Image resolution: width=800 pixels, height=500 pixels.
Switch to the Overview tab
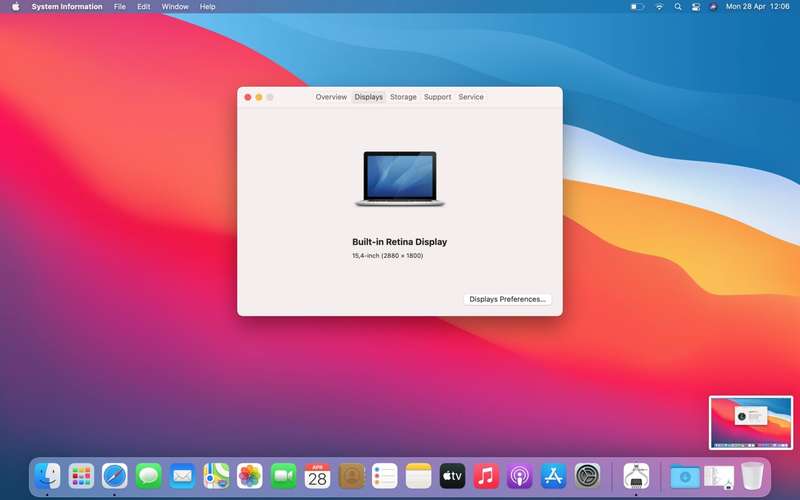(x=331, y=97)
